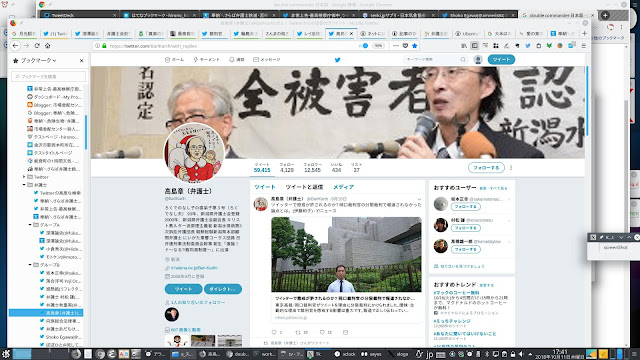
Task: Click the Pocket save icon in address bar
Action: [405, 46]
